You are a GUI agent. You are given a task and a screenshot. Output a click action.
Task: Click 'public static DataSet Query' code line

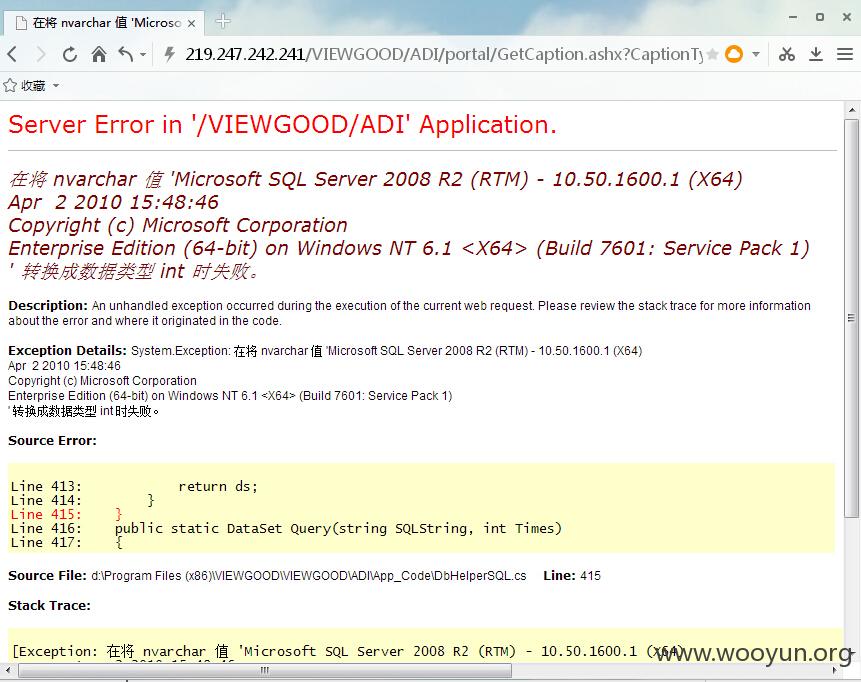338,528
